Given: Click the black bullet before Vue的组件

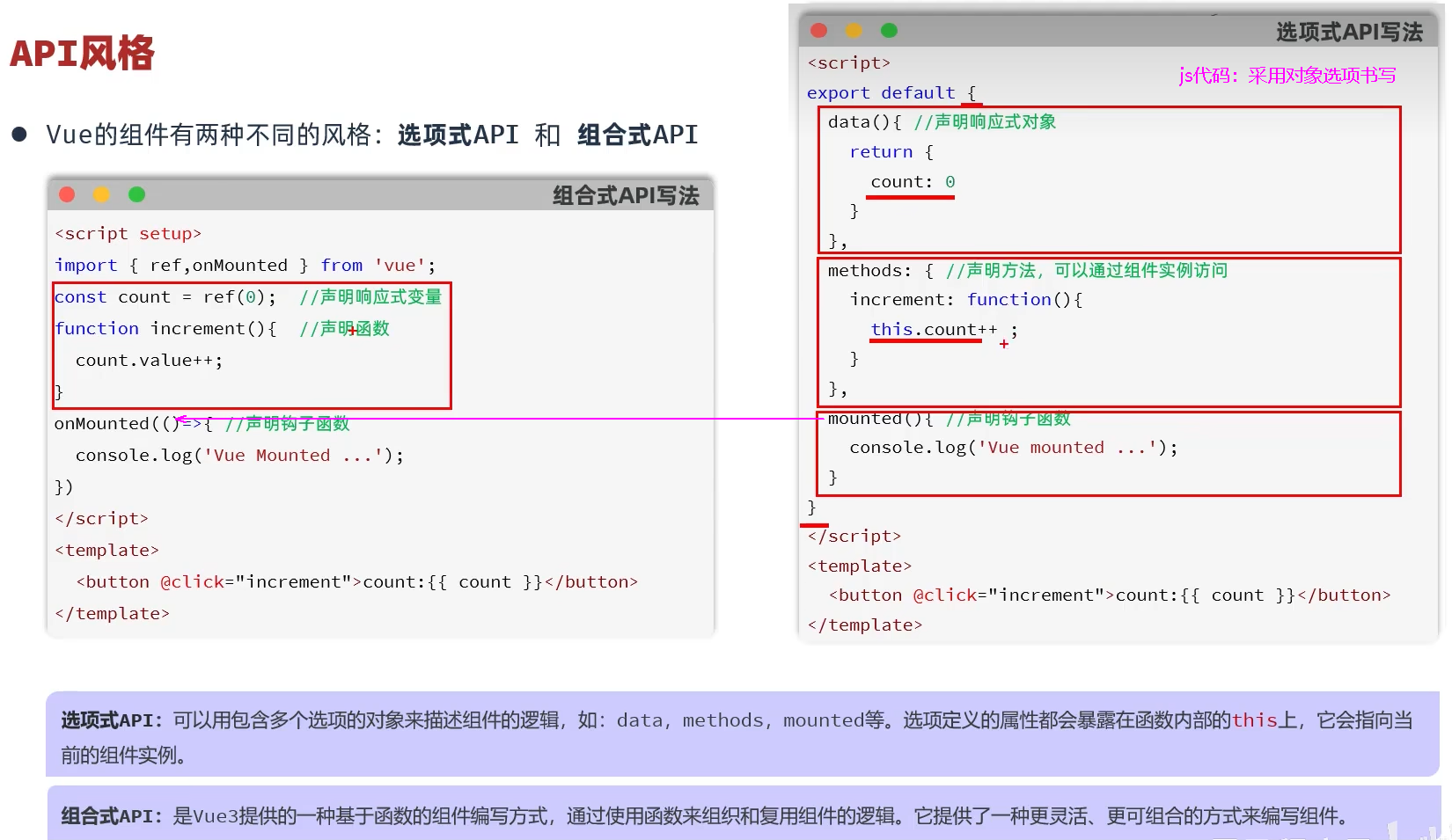Looking at the screenshot, I should click(x=19, y=135).
